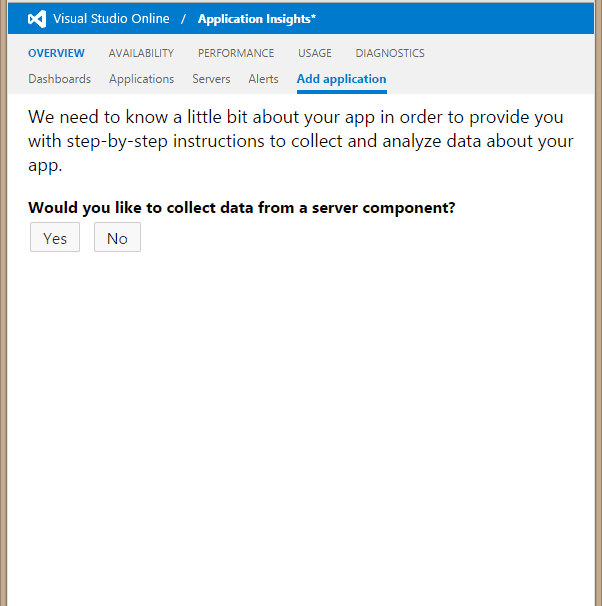602x606 pixels.
Task: Open the Dashboards sub-menu item
Action: click(59, 79)
